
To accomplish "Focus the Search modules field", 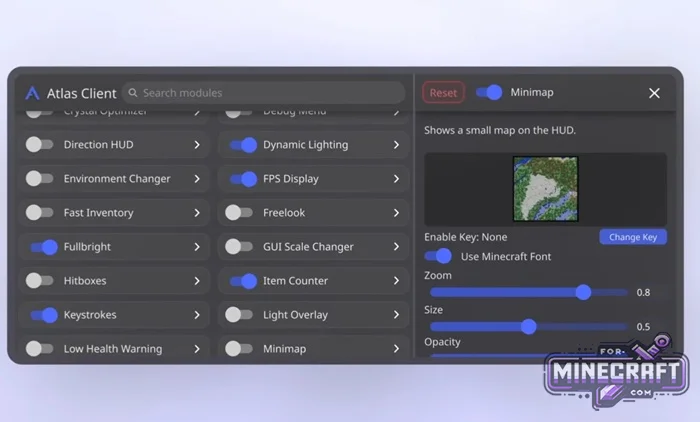I will pyautogui.click(x=263, y=93).
